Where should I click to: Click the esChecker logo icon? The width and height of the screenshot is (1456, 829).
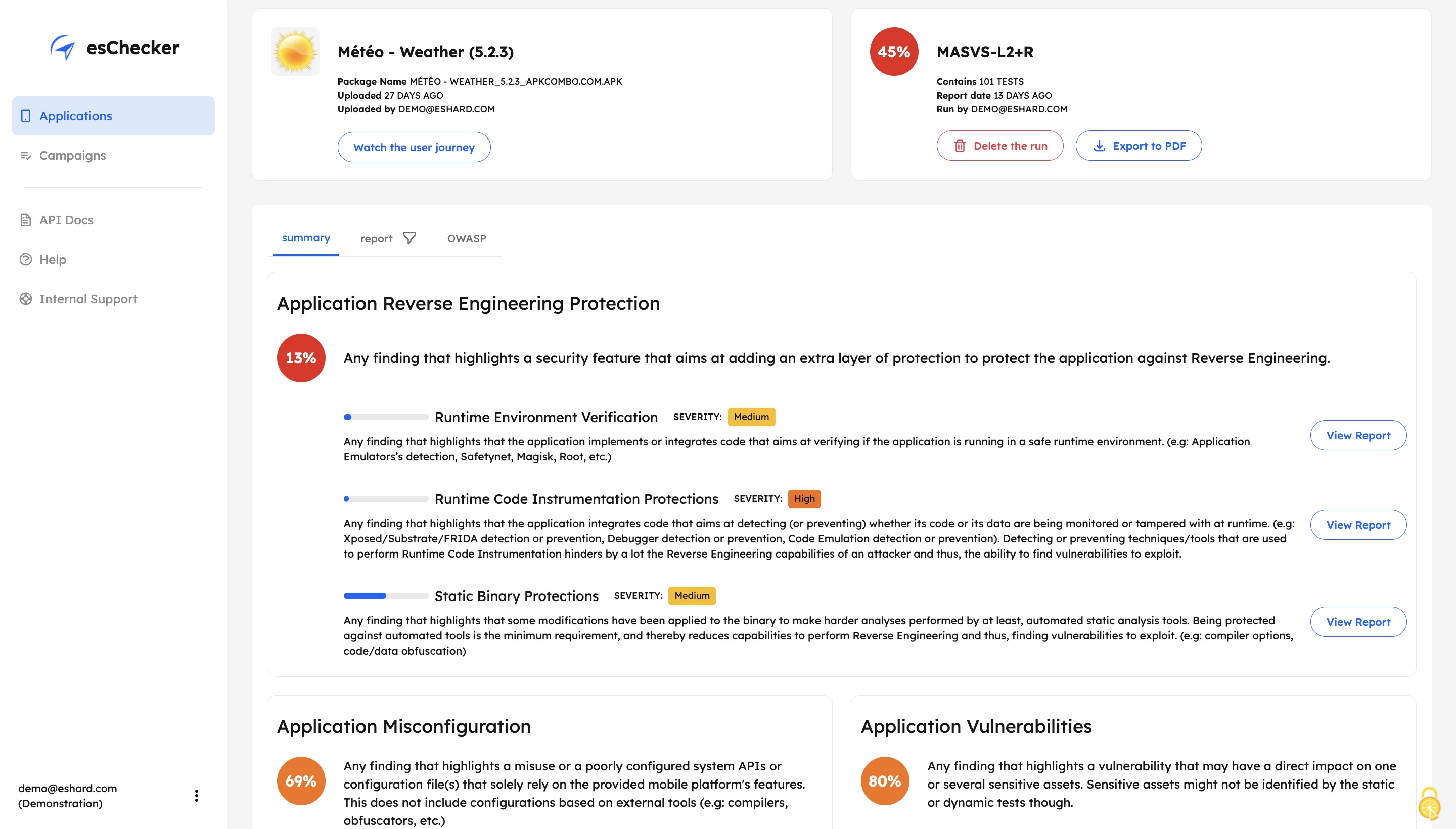pos(63,47)
